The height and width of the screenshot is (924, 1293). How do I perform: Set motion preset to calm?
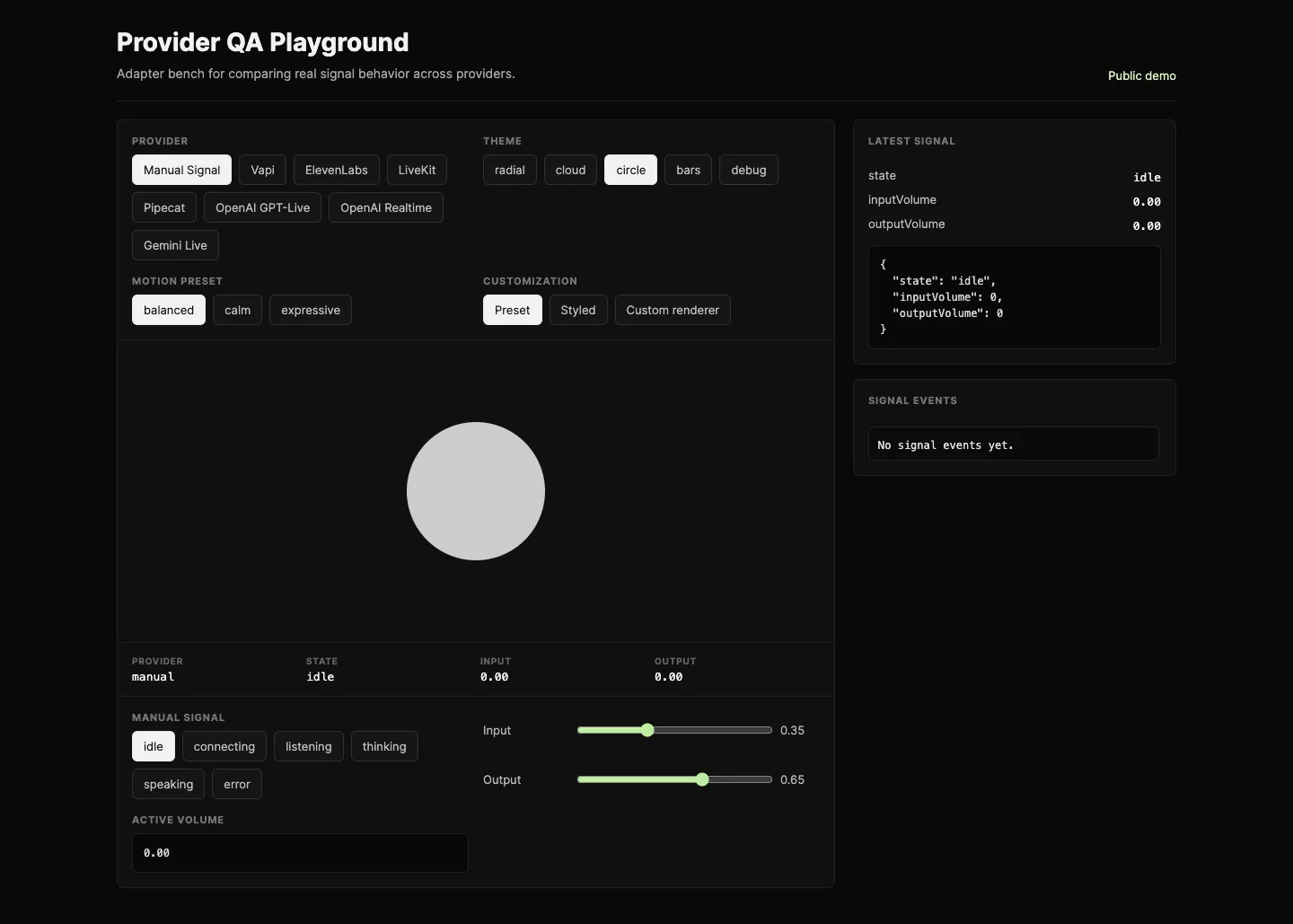[x=238, y=310]
